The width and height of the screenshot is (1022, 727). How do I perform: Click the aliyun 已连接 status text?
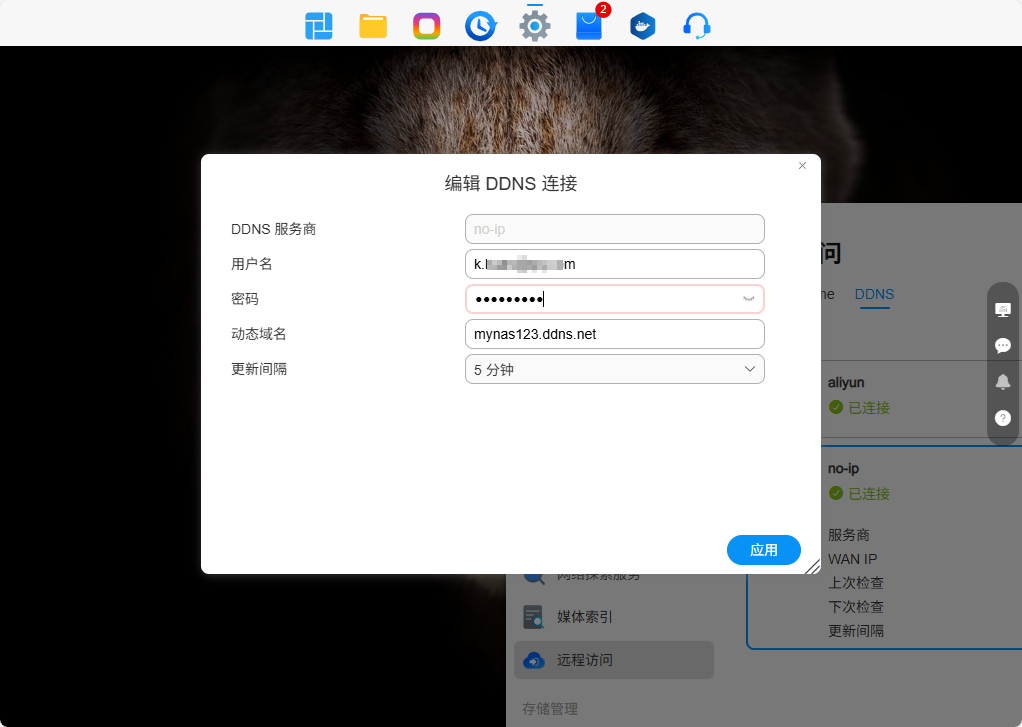869,408
